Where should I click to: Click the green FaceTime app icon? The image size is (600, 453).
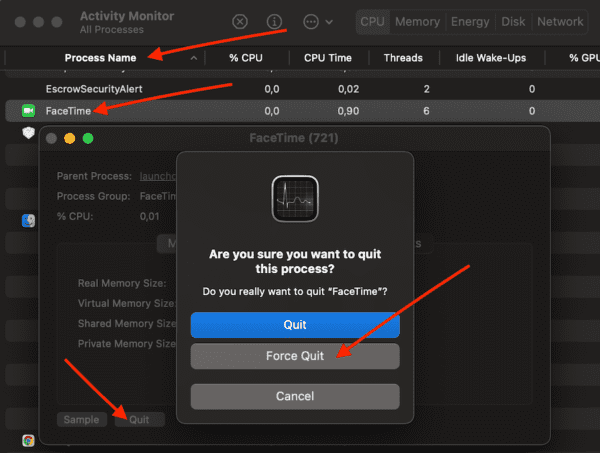coord(28,111)
